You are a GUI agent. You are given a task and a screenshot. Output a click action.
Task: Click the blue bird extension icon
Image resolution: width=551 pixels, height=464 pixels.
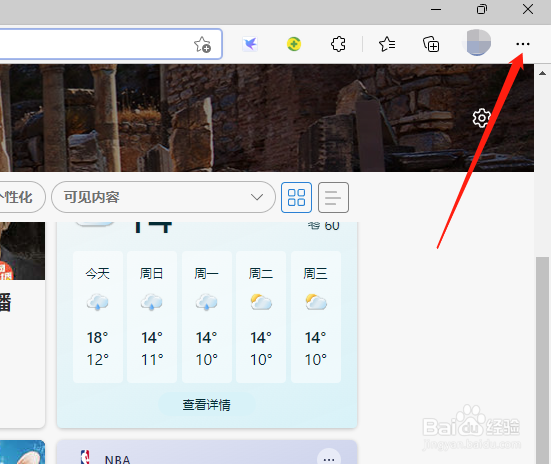pos(250,44)
